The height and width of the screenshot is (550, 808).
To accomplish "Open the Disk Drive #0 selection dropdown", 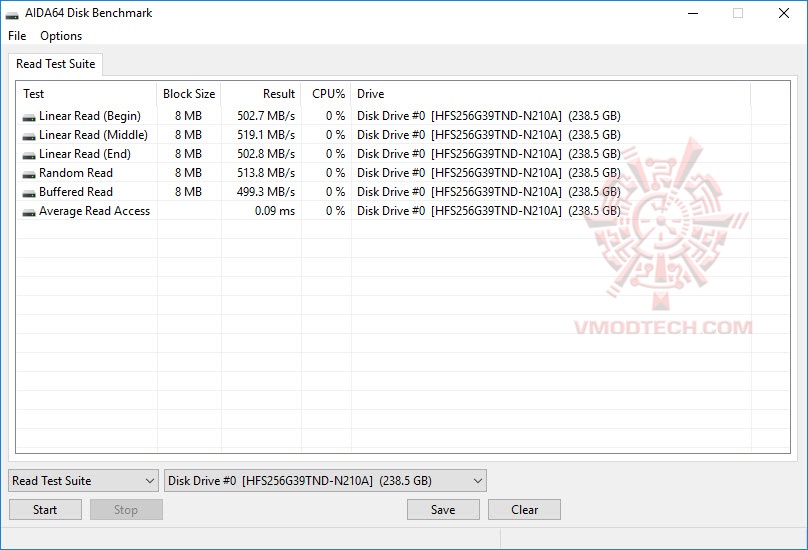I will (x=325, y=481).
